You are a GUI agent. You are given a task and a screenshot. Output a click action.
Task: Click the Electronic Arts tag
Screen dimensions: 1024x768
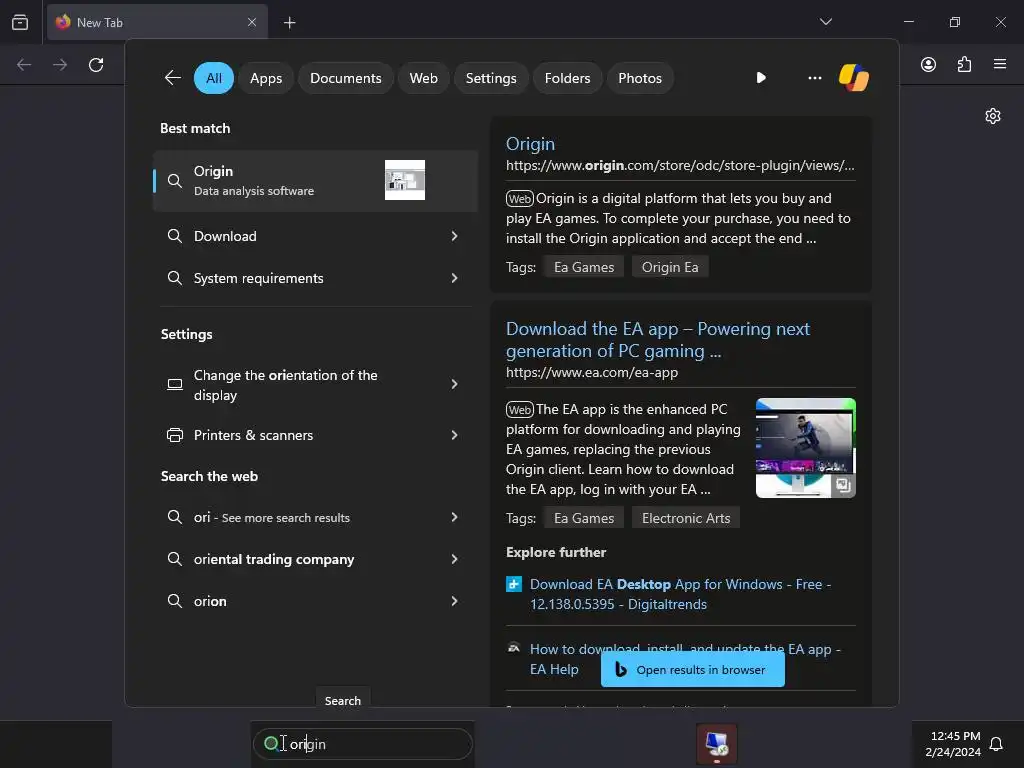pyautogui.click(x=686, y=518)
